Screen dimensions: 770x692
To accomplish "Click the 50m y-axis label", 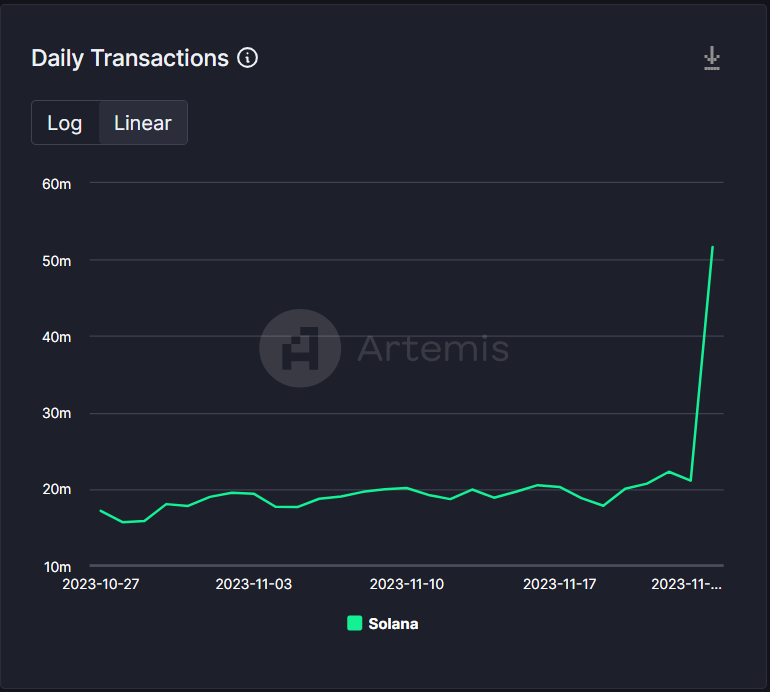I will click(56, 261).
